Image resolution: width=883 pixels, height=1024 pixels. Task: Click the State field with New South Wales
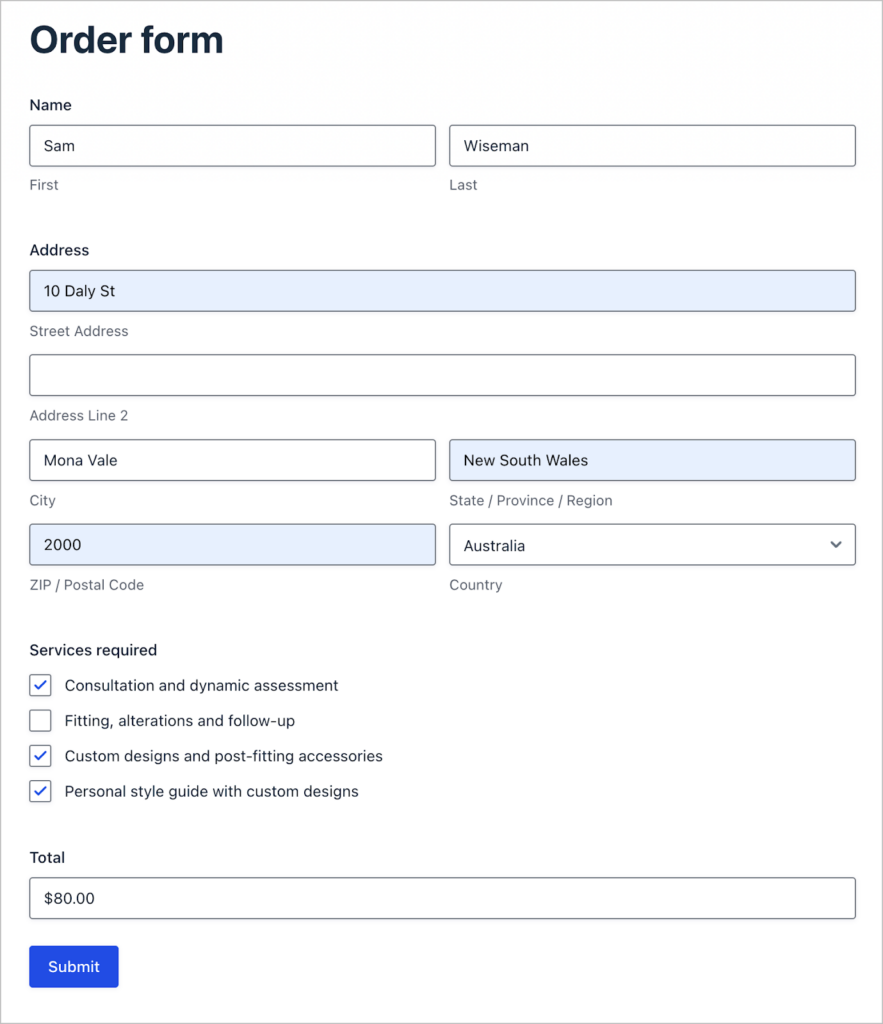652,460
